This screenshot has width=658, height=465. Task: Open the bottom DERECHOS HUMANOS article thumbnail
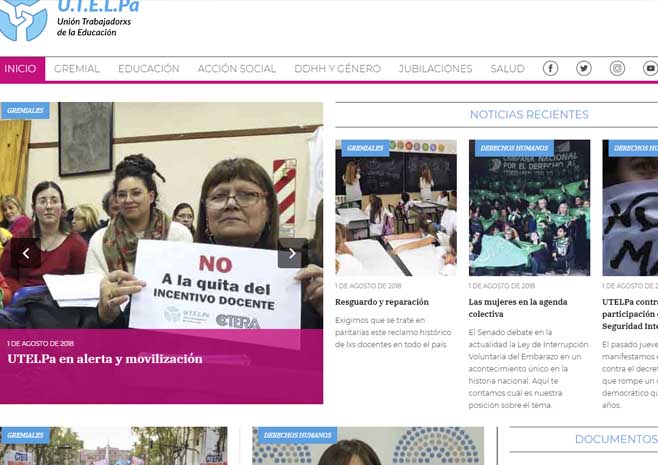click(x=368, y=446)
